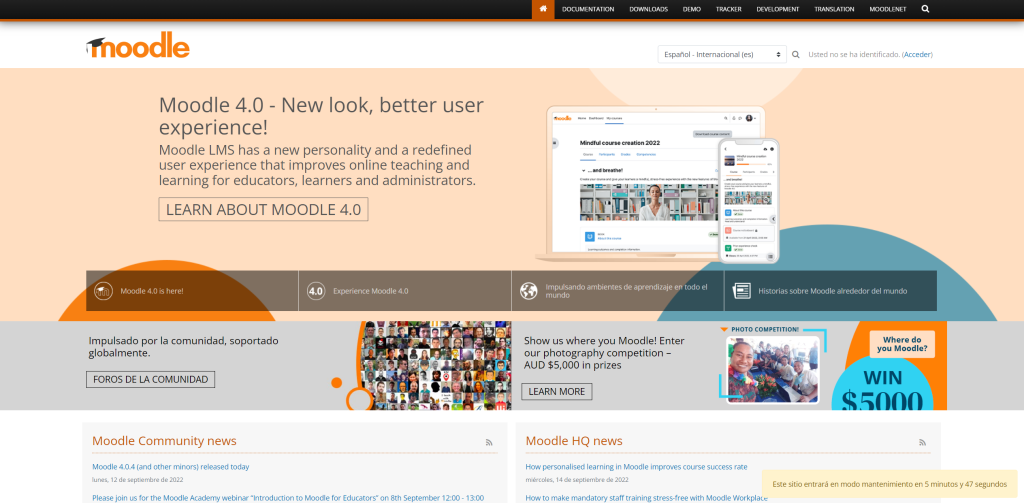Open Impulsando ambientes de aprendizaje tile

tap(618, 291)
